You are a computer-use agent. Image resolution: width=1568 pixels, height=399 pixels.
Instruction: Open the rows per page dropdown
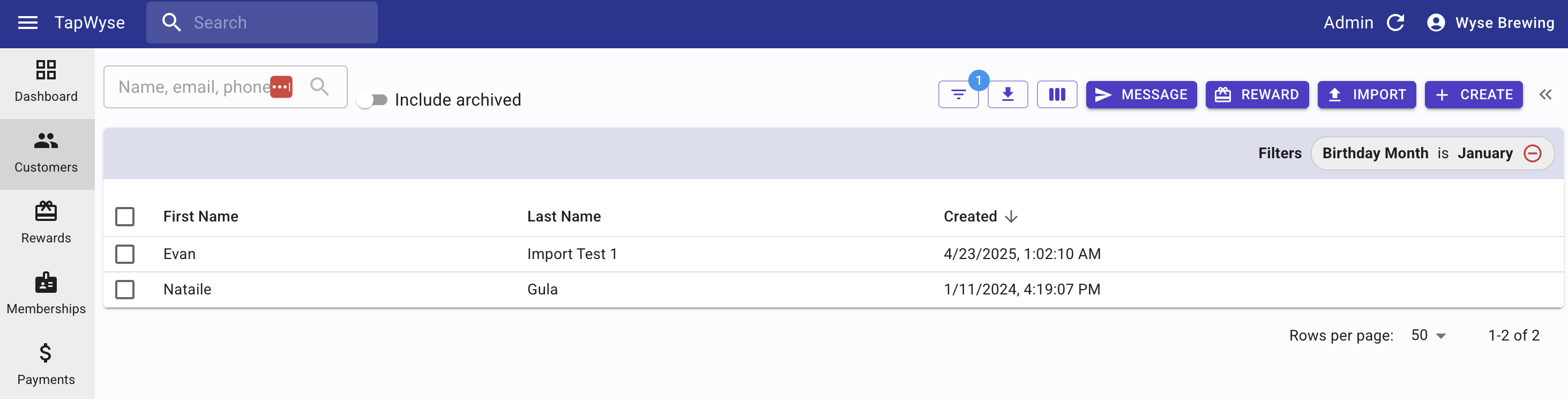coord(1428,336)
